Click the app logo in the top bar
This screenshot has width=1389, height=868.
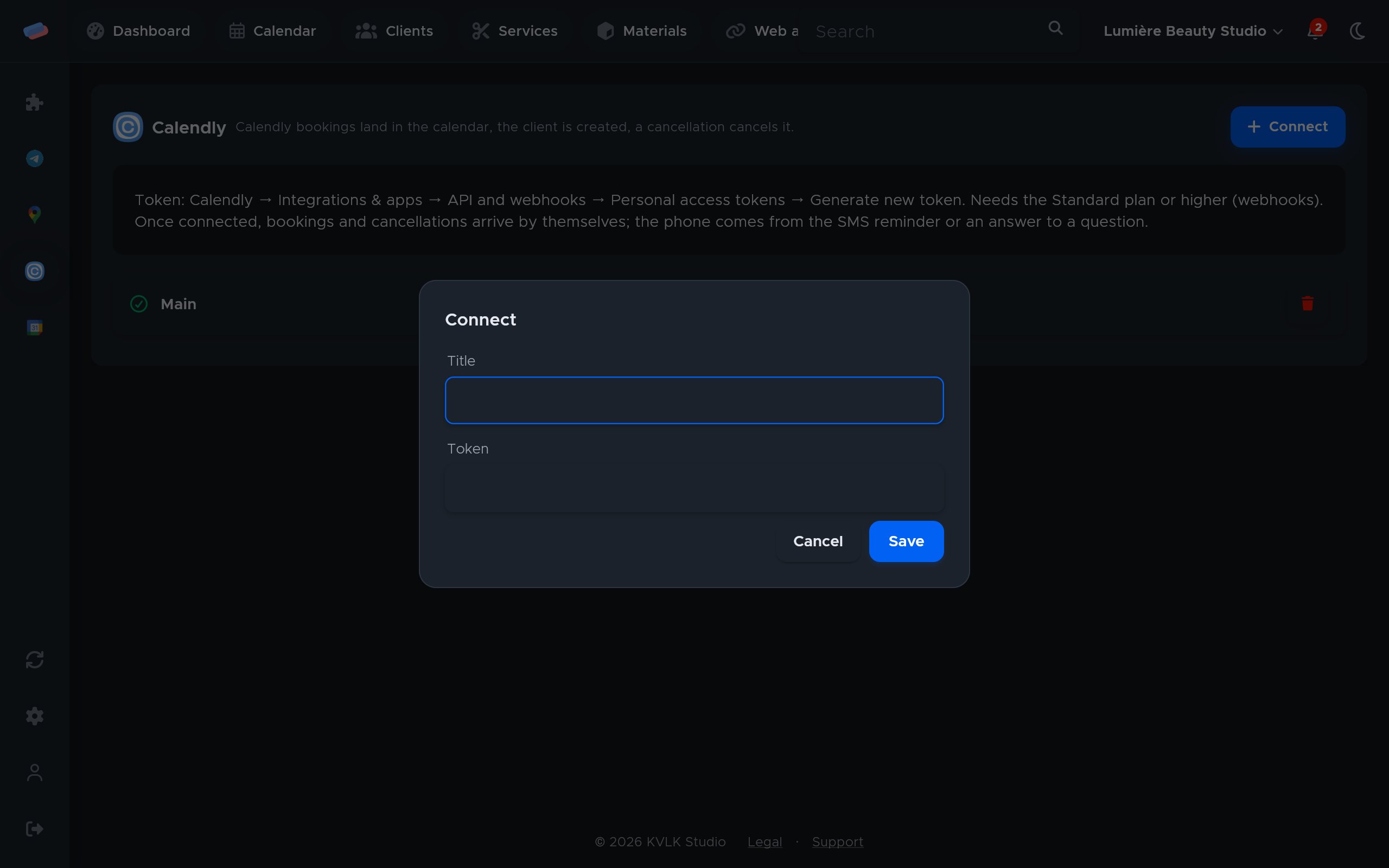(x=36, y=30)
